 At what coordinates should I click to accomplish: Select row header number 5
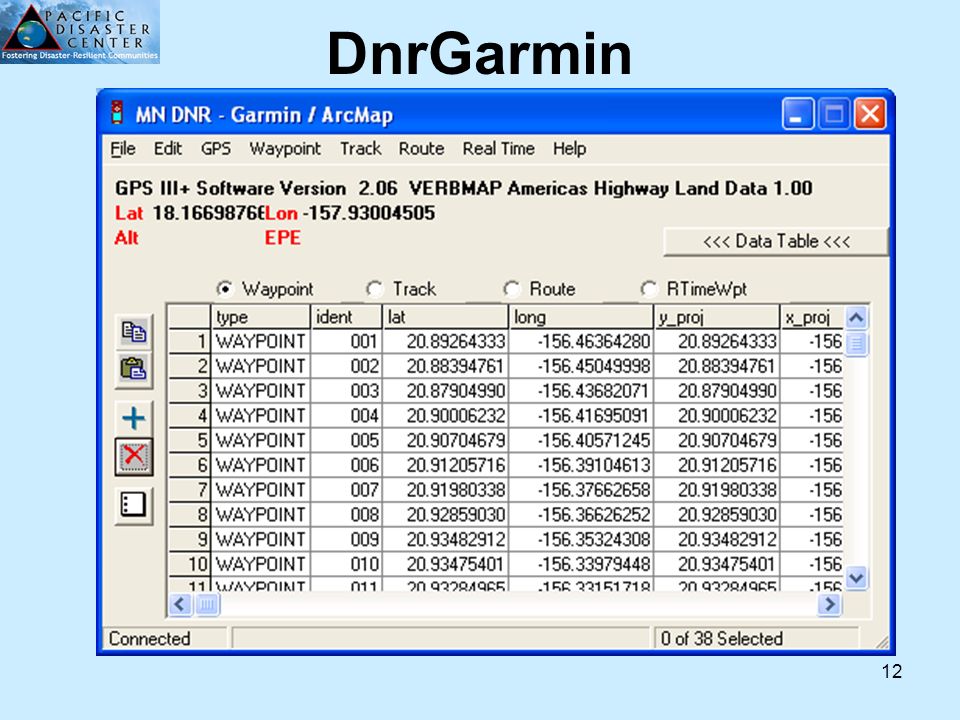pyautogui.click(x=189, y=440)
